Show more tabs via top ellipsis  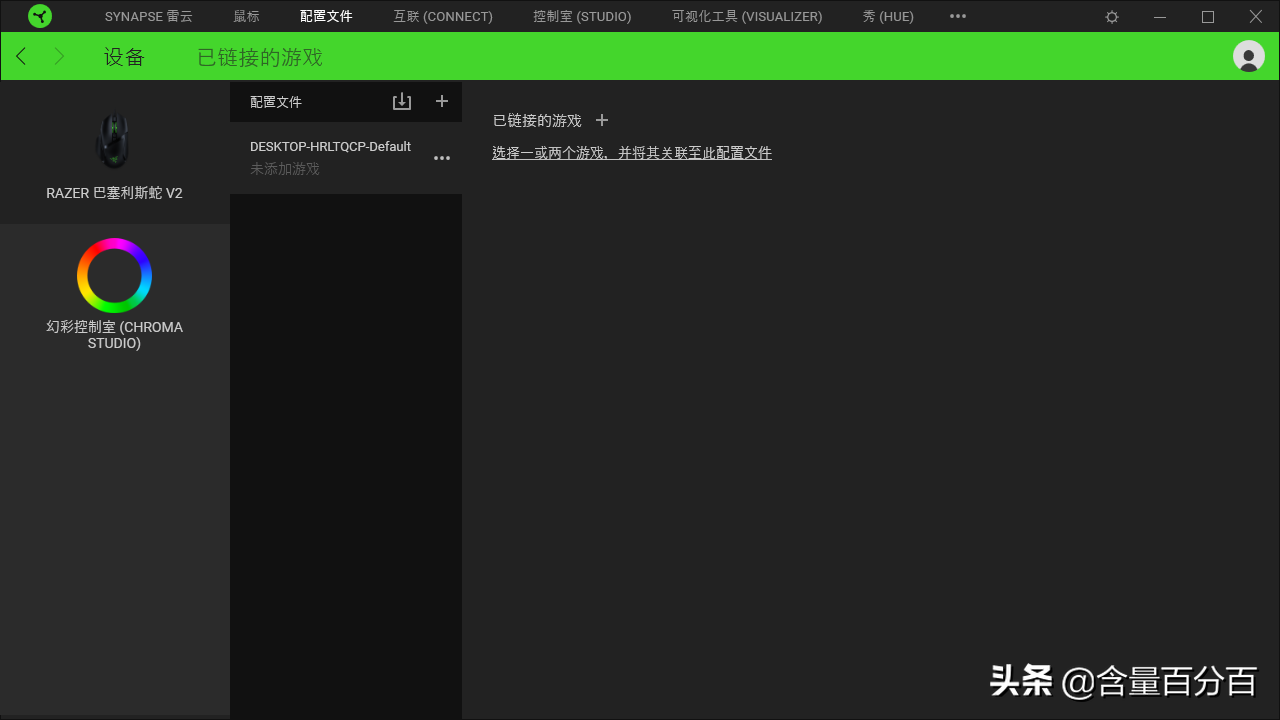[x=958, y=17]
